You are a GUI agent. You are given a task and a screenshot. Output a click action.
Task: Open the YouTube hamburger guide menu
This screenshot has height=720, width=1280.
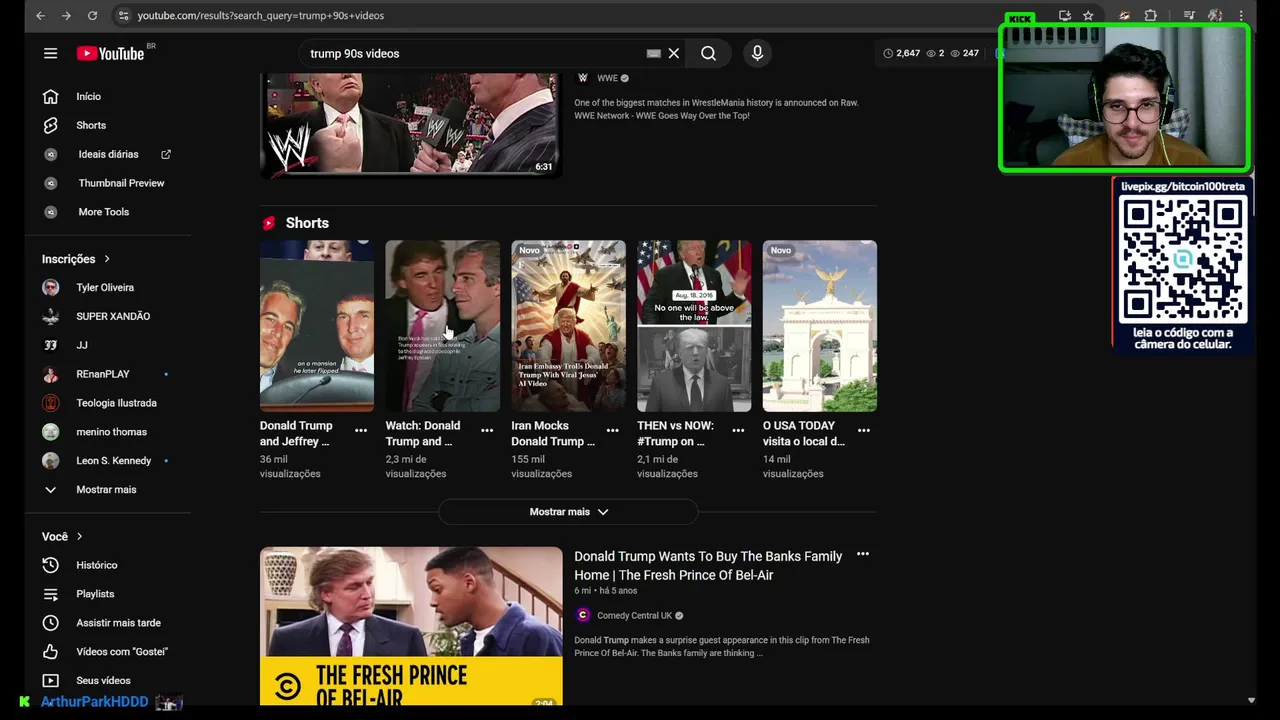pyautogui.click(x=50, y=53)
